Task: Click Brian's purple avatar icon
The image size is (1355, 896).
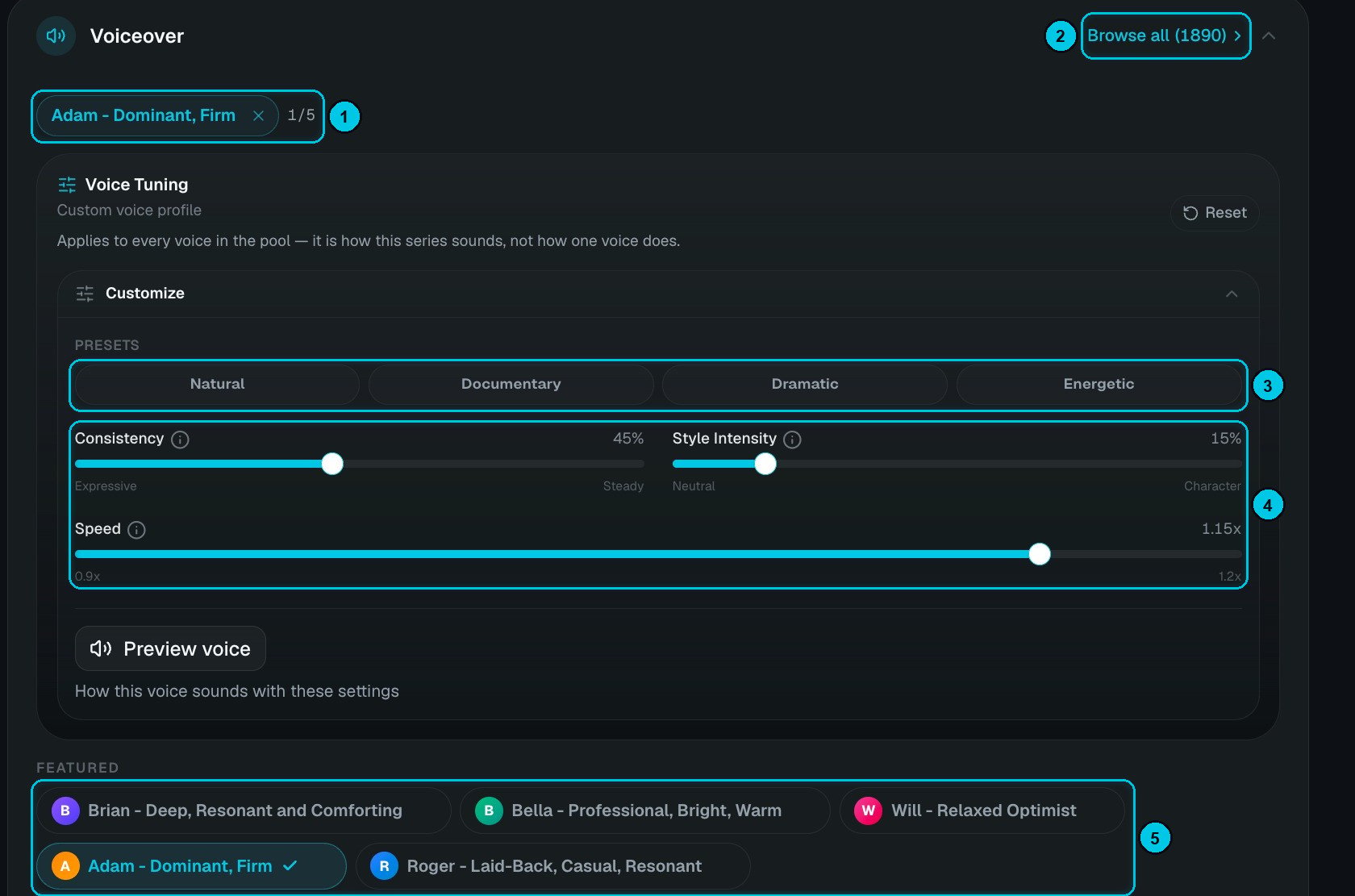Action: tap(65, 811)
